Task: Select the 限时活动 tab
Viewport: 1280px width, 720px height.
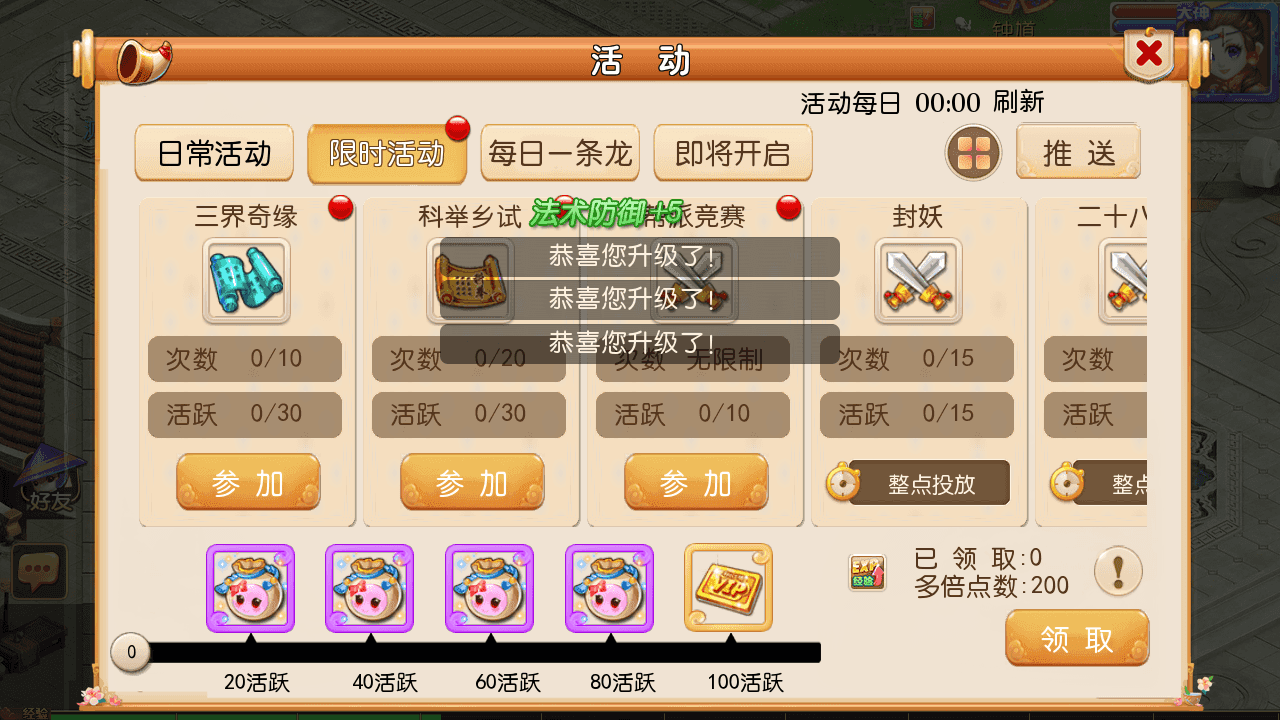Action: pos(387,154)
